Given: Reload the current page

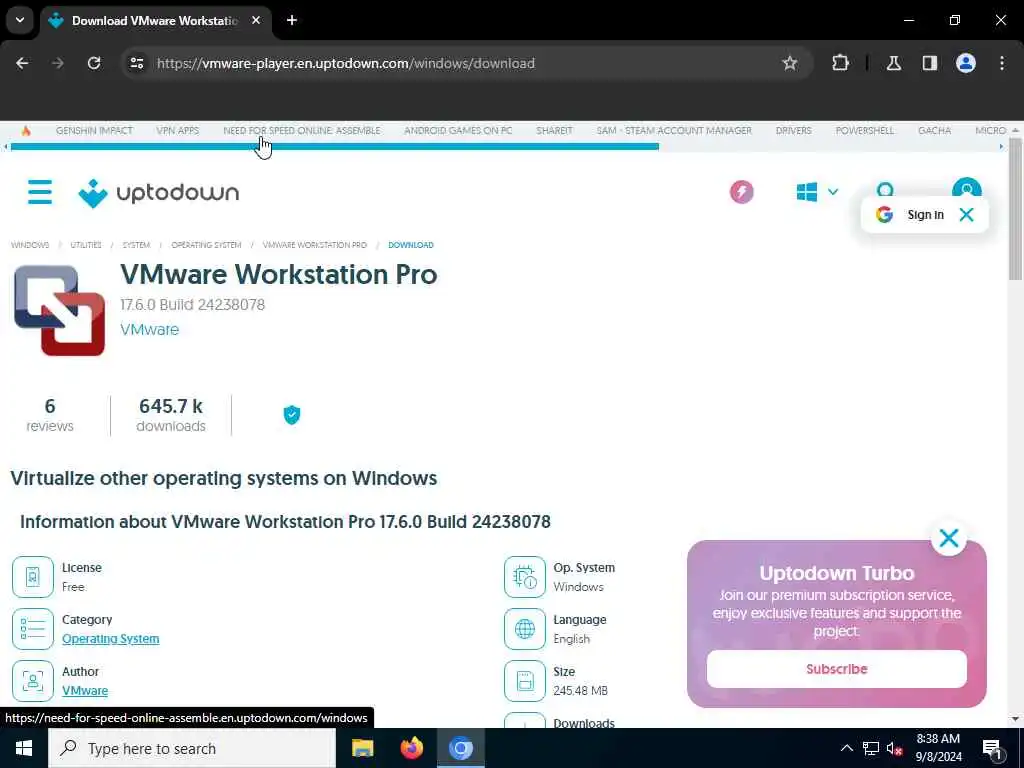Looking at the screenshot, I should click(x=94, y=63).
